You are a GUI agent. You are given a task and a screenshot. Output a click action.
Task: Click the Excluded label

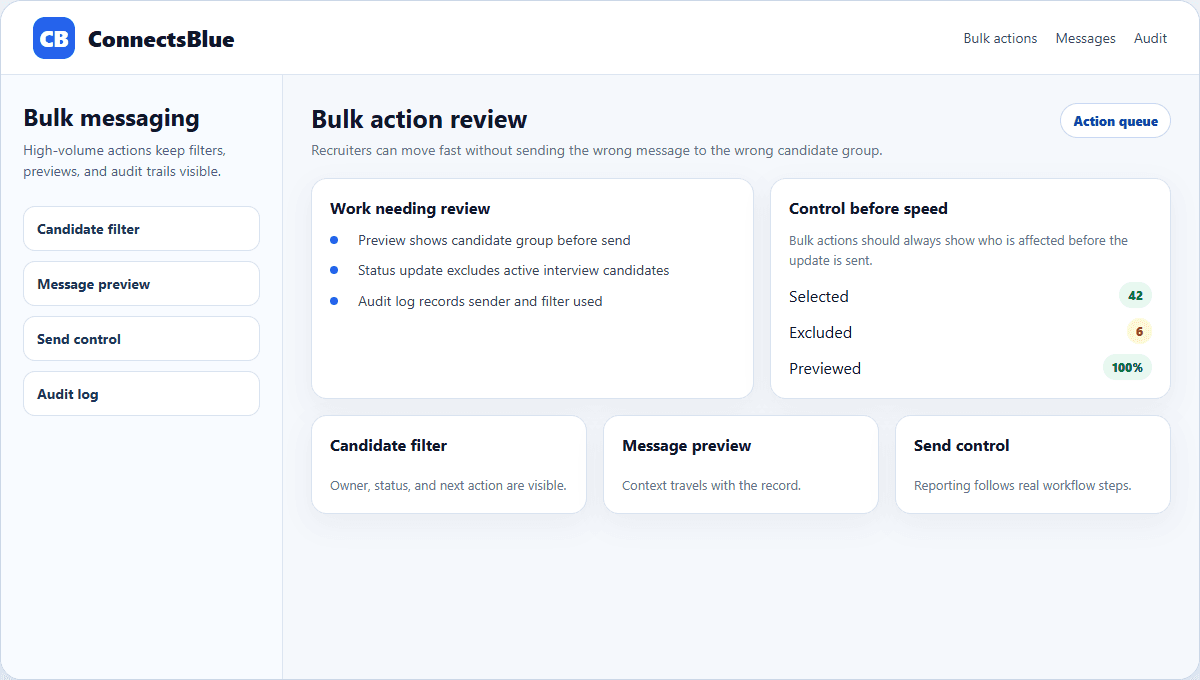tap(820, 333)
